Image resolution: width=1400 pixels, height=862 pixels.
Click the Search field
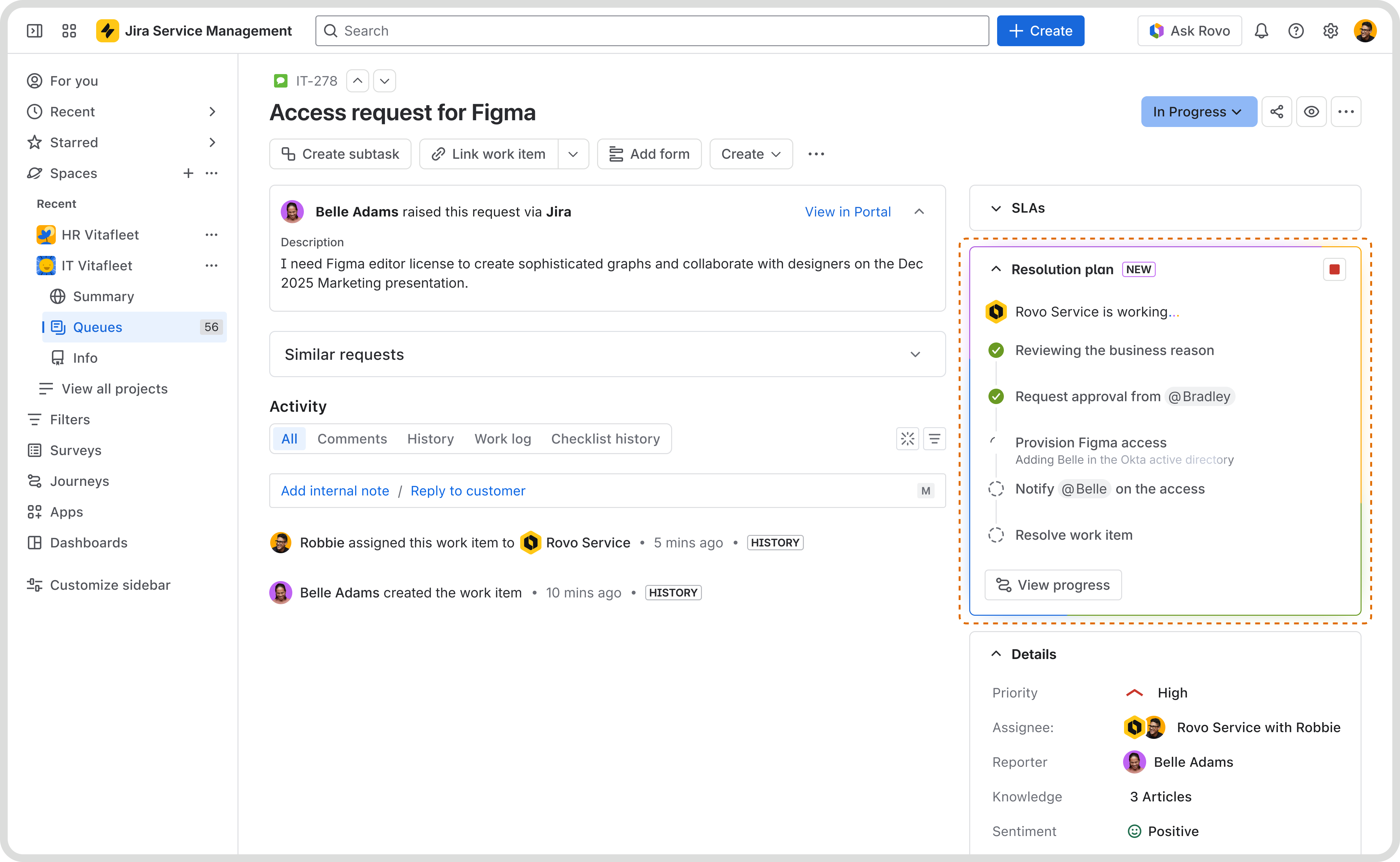coord(652,31)
